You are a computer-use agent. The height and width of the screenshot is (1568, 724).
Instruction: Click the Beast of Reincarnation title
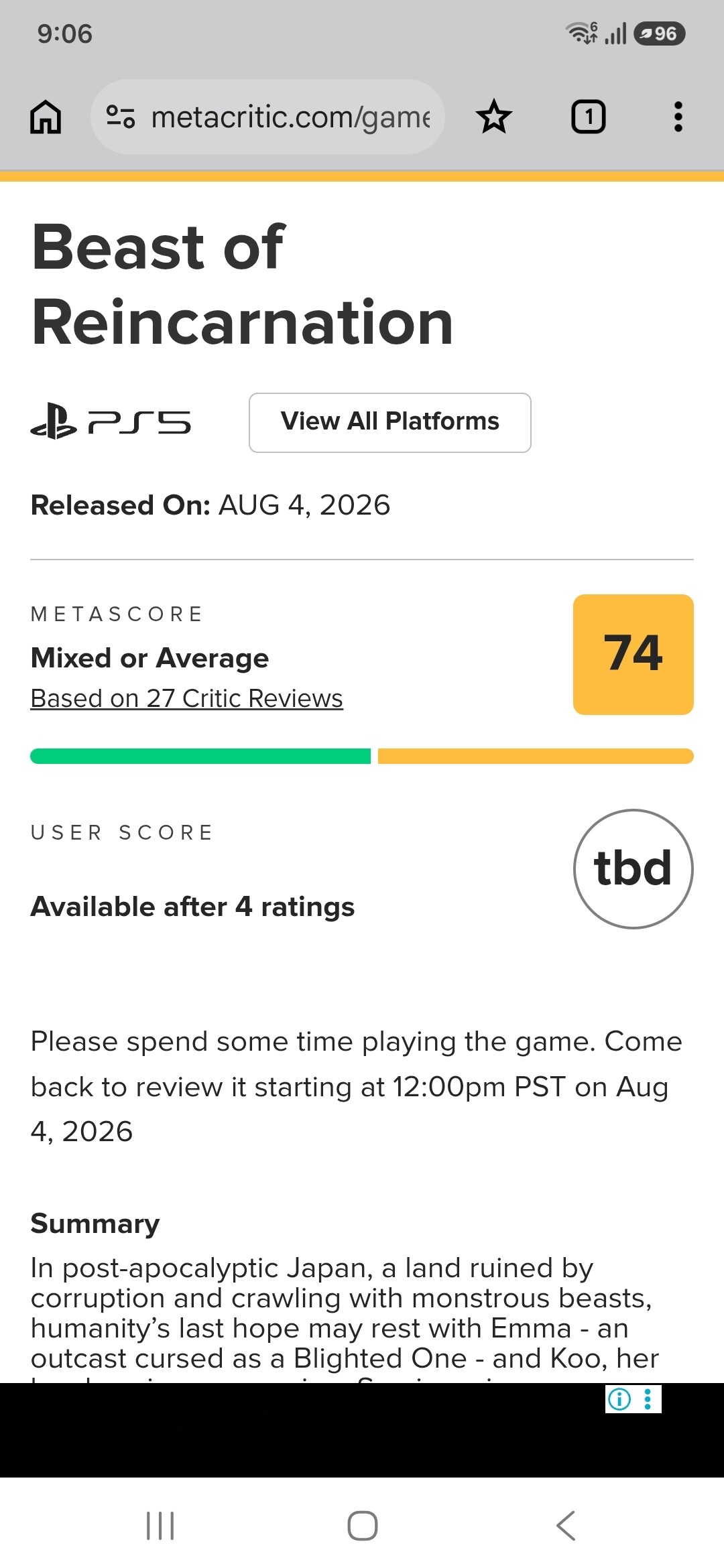coord(243,285)
